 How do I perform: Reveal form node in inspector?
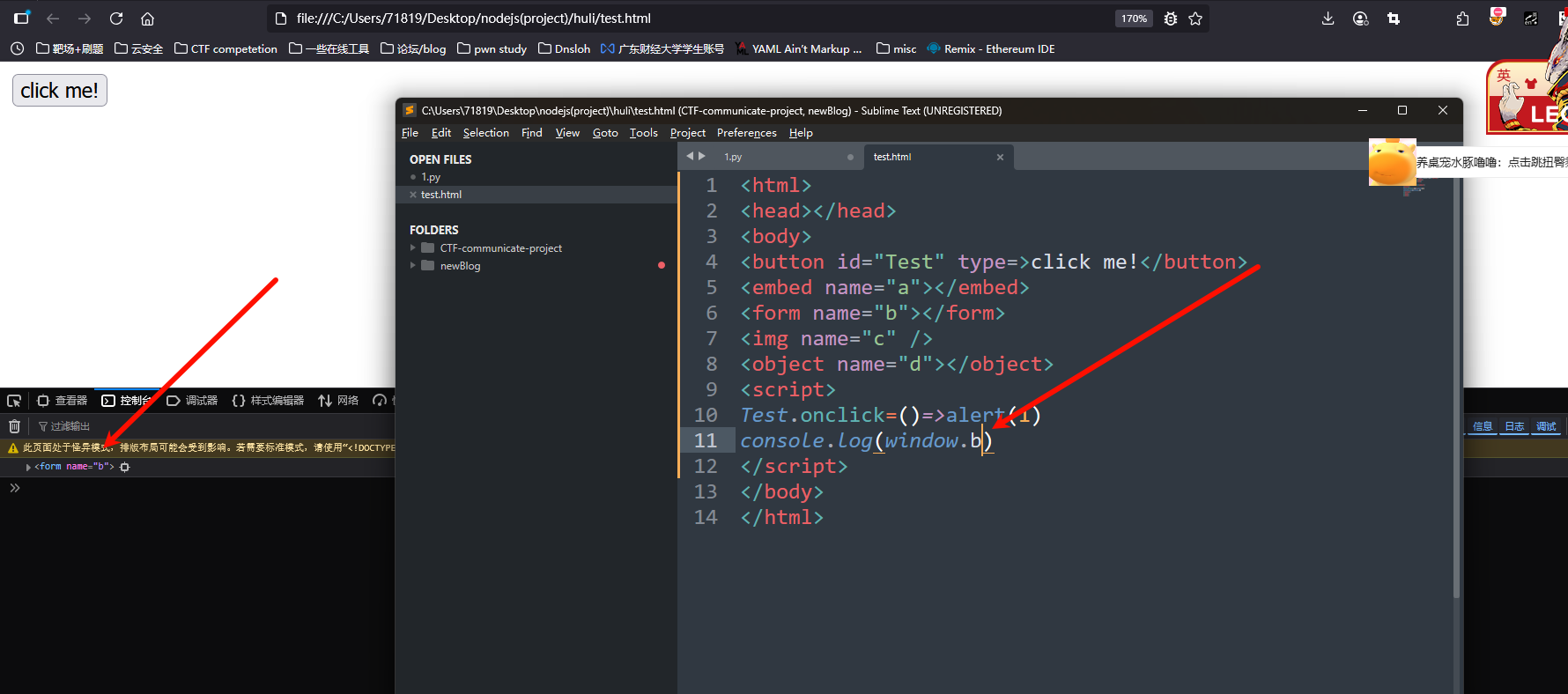point(125,467)
